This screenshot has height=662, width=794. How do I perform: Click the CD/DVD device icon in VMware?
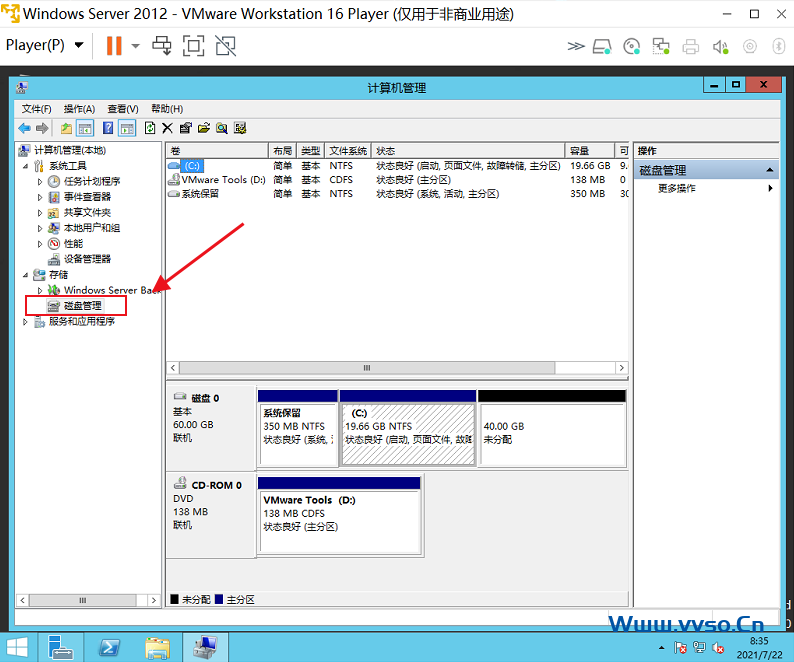pyautogui.click(x=631, y=47)
